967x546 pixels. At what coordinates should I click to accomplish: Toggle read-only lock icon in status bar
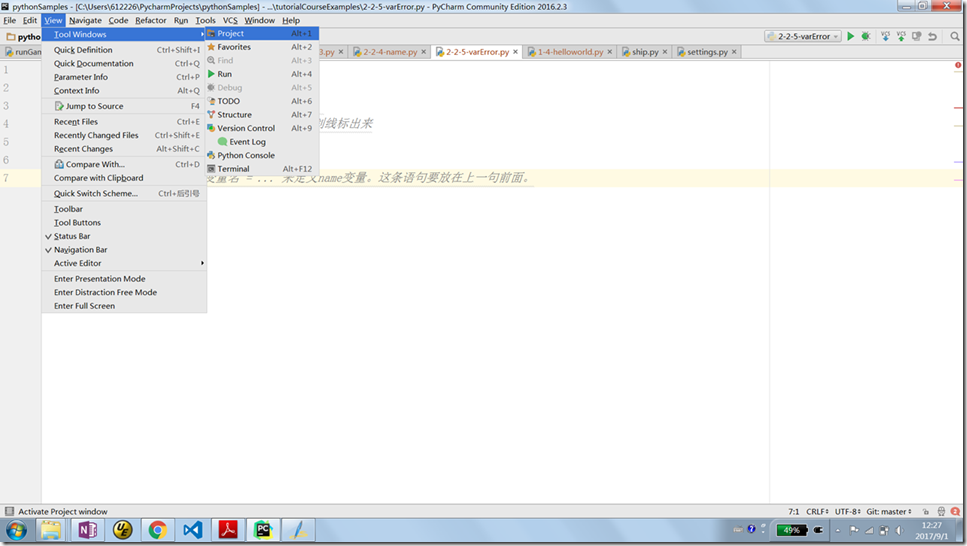926,511
